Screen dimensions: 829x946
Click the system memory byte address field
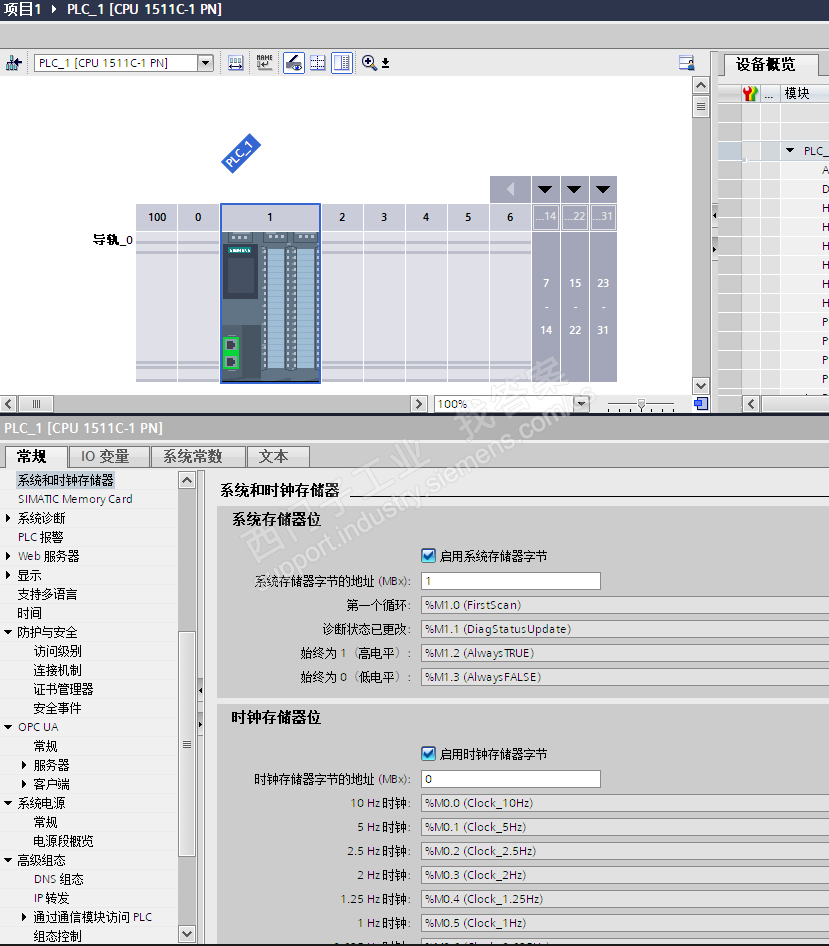click(x=510, y=581)
